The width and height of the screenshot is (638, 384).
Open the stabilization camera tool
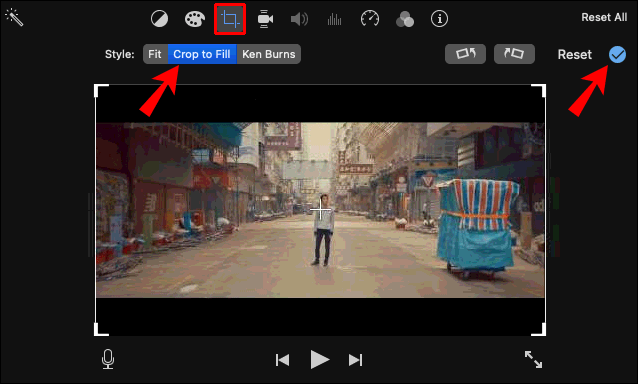point(265,19)
